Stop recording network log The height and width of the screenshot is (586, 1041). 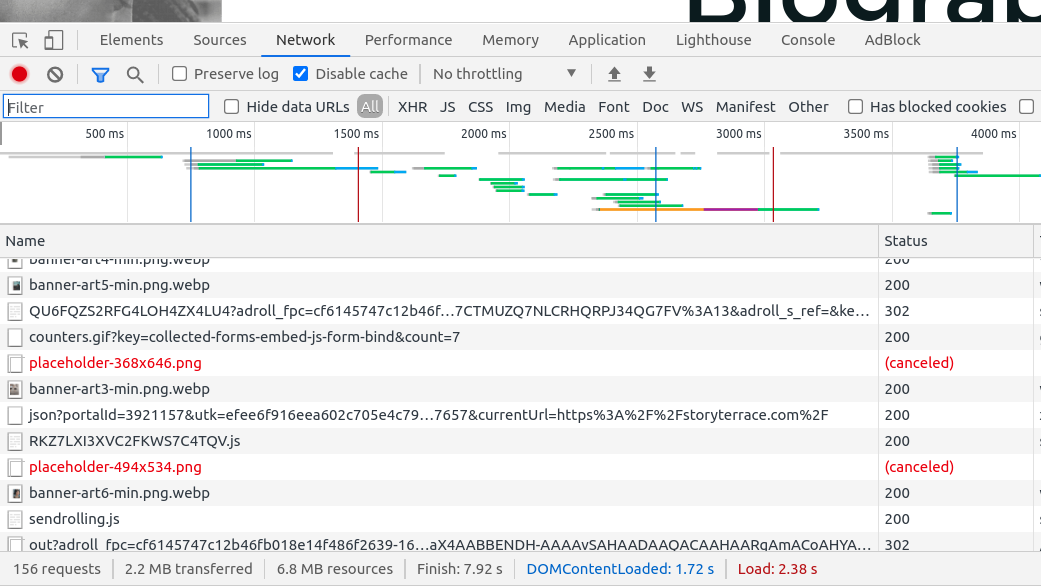tap(19, 74)
